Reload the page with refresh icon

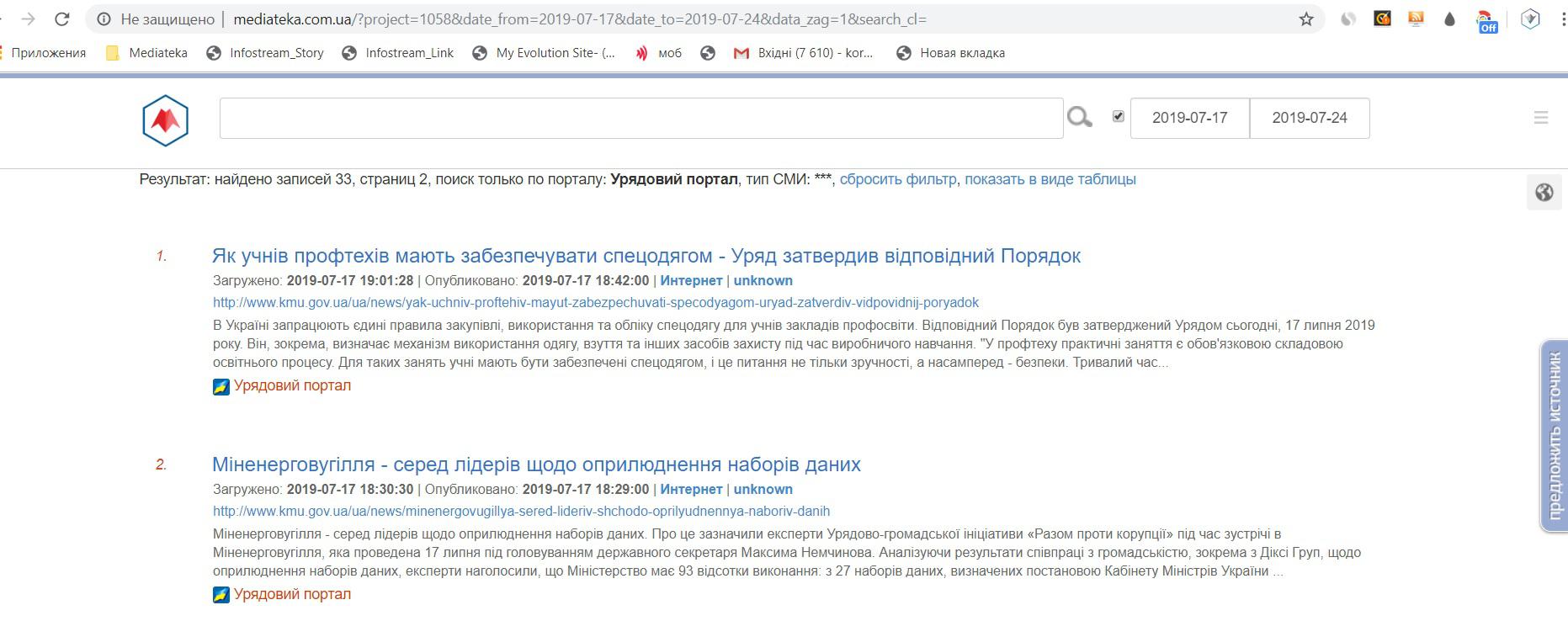point(61,19)
